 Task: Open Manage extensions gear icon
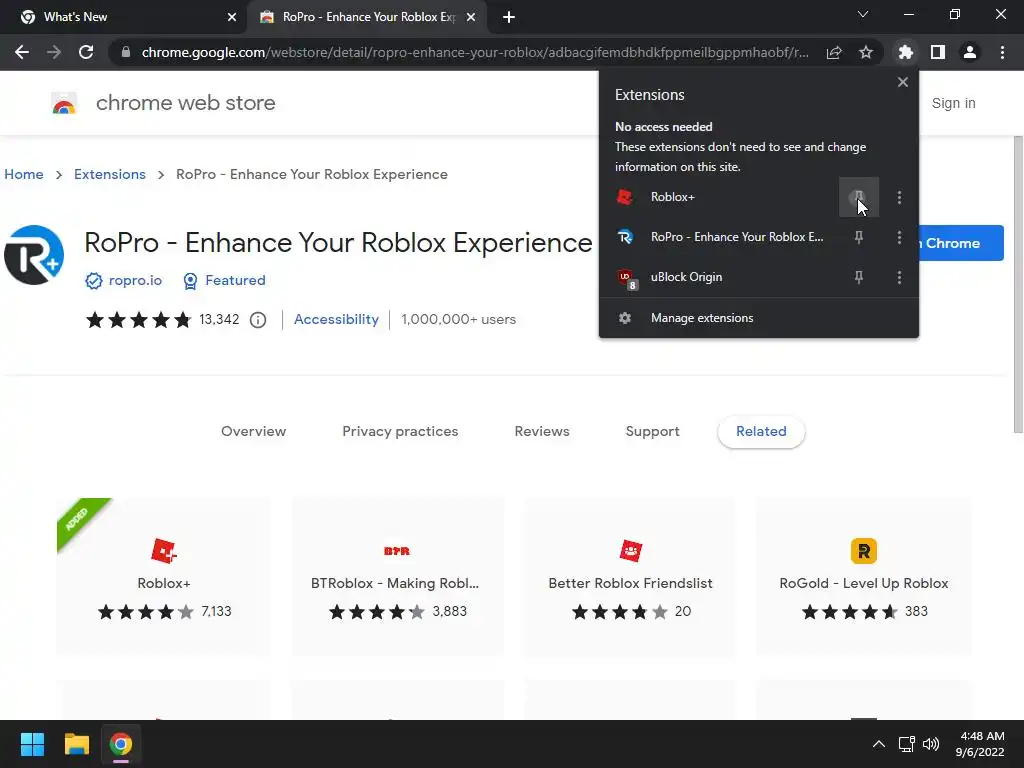click(x=625, y=318)
